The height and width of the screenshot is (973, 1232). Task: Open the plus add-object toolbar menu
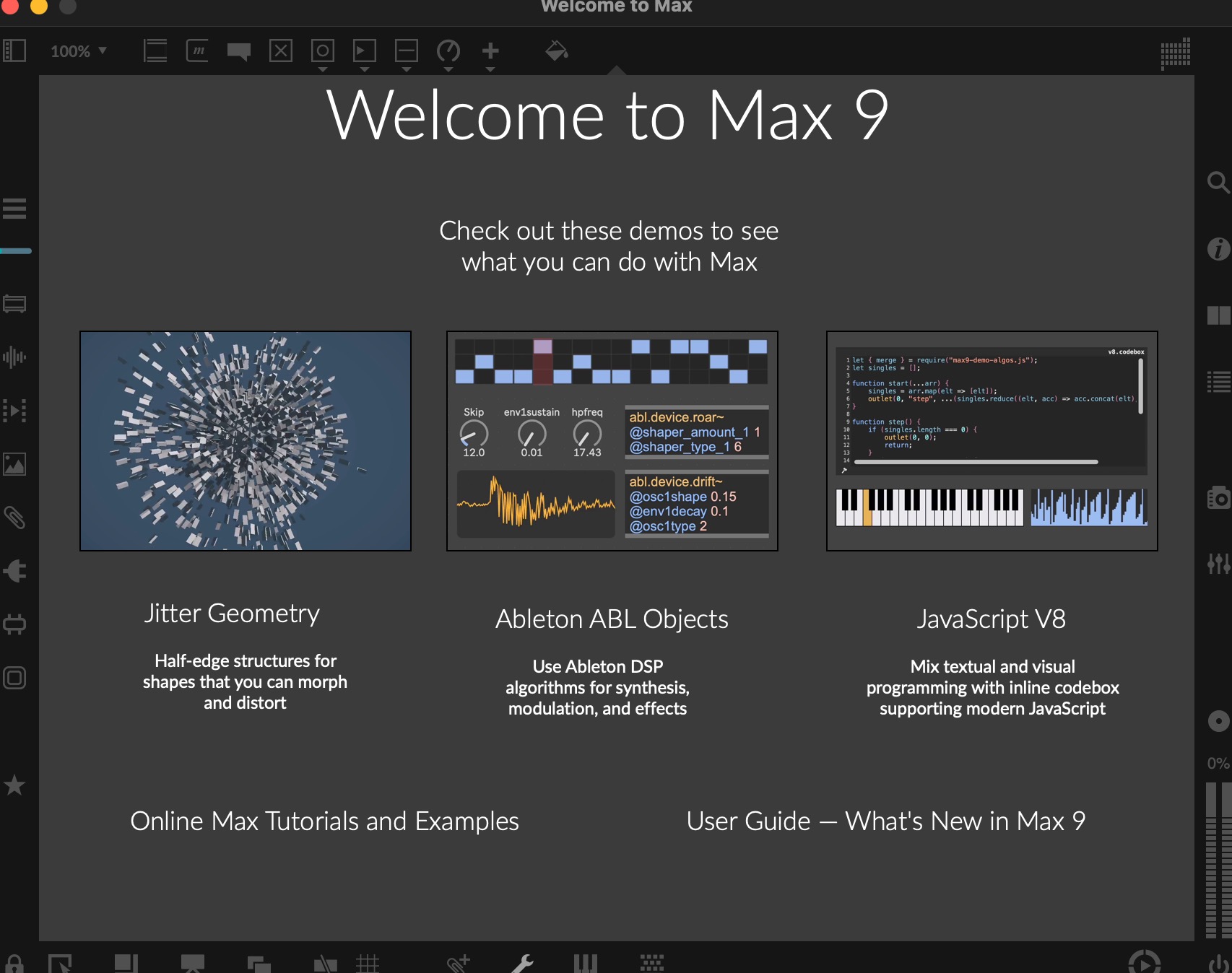tap(490, 54)
